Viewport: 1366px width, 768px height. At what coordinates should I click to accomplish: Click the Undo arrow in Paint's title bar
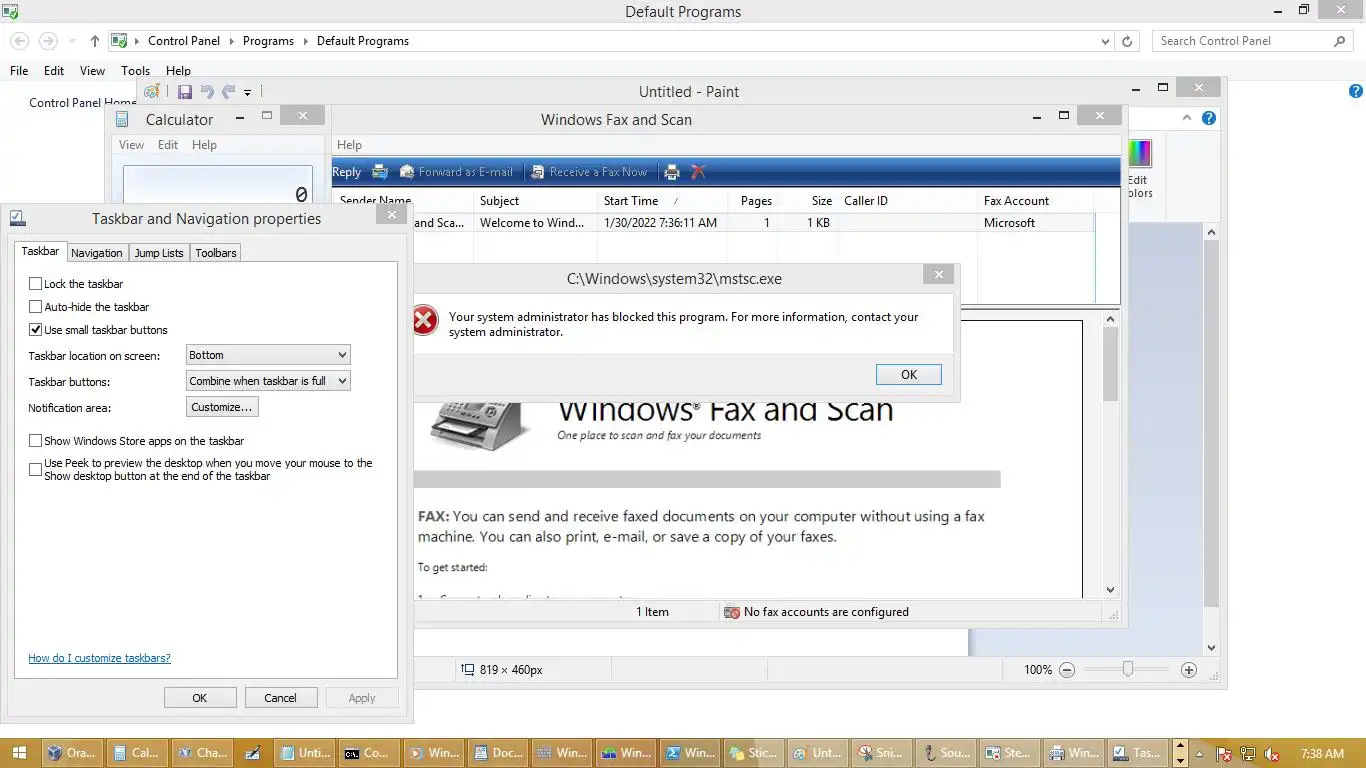point(207,92)
